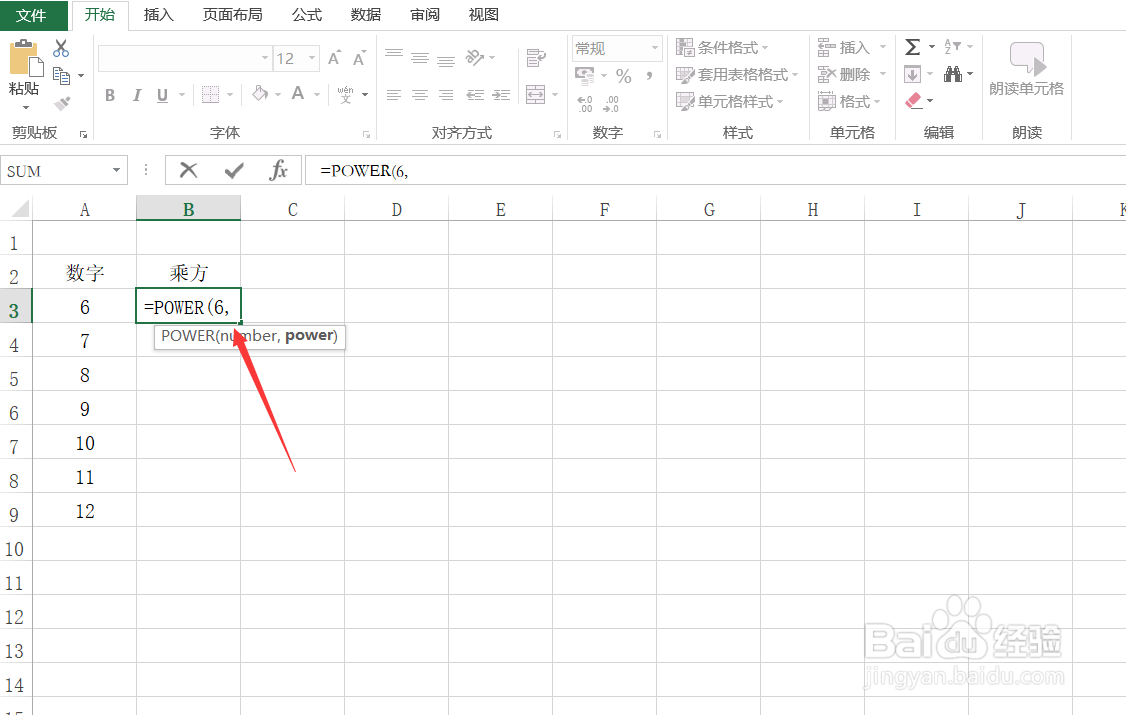Toggle bold formatting with the B icon
Screen dimensions: 1126x715
click(x=110, y=94)
